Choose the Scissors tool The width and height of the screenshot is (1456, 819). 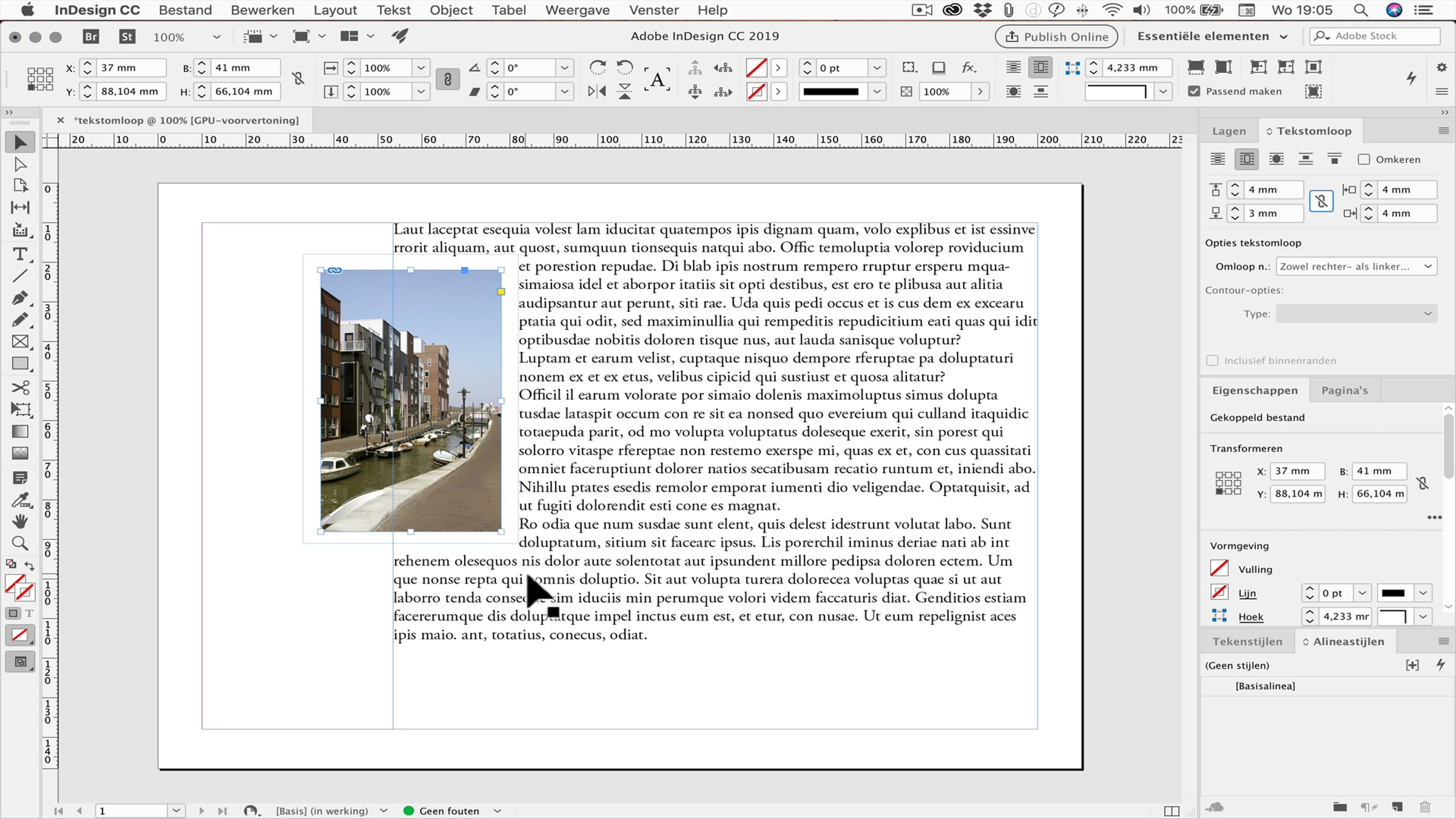(20, 387)
